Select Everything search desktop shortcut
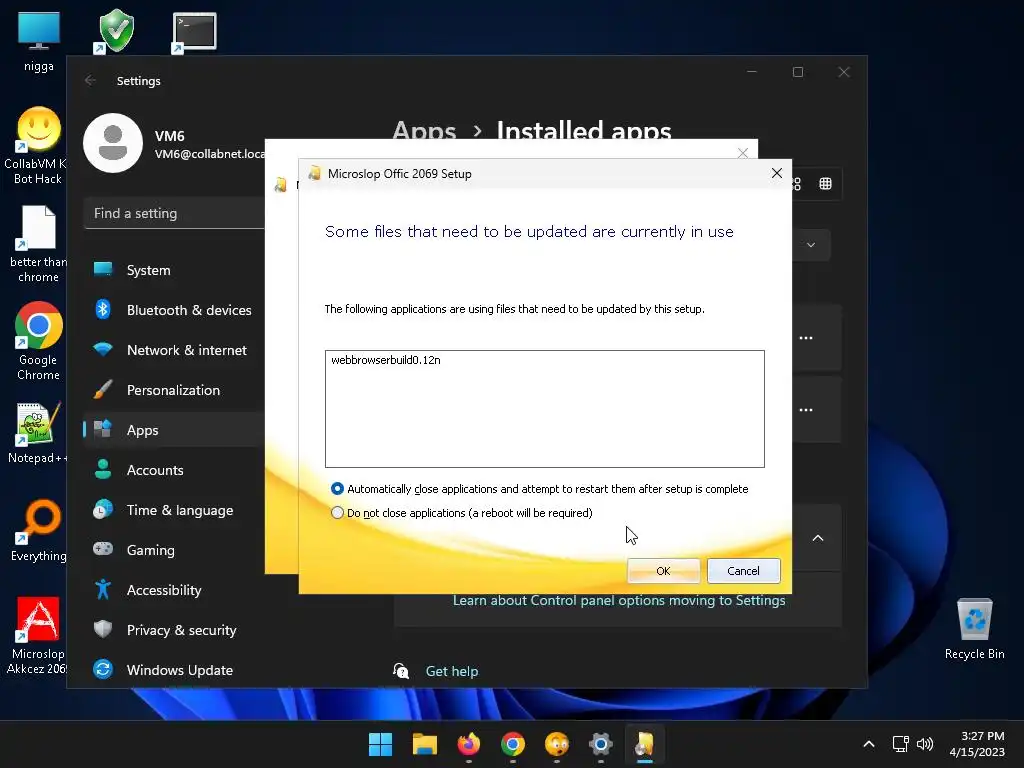This screenshot has width=1024, height=768. click(x=39, y=530)
